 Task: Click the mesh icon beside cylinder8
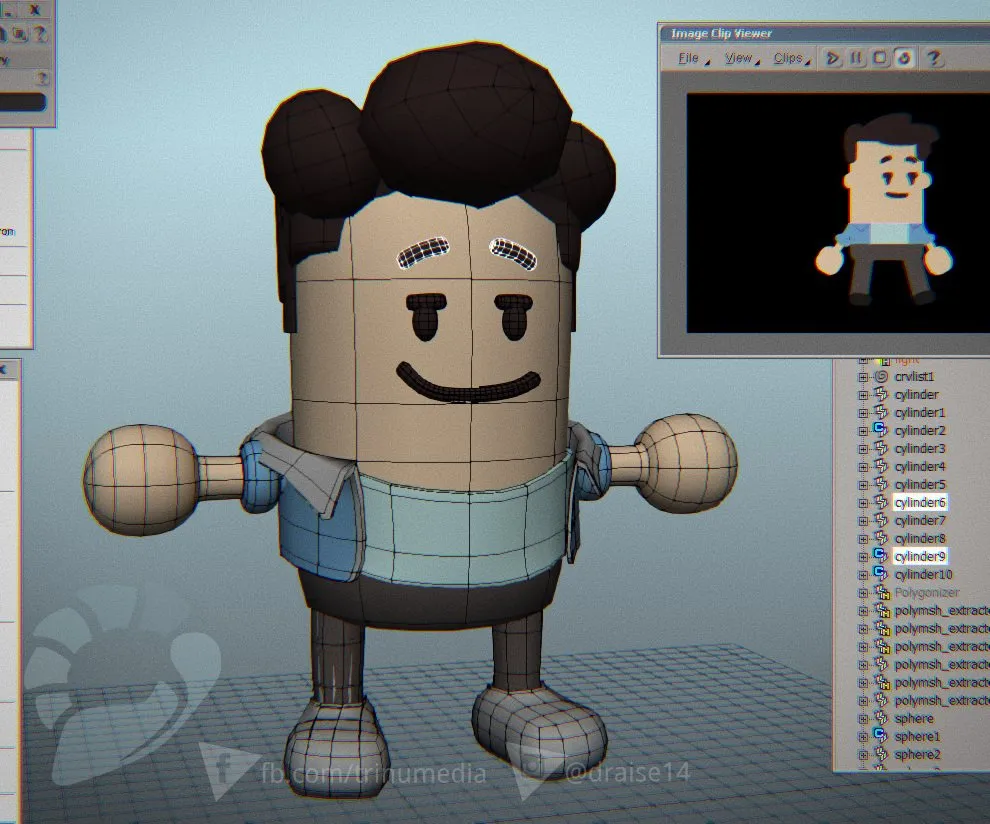pos(881,538)
